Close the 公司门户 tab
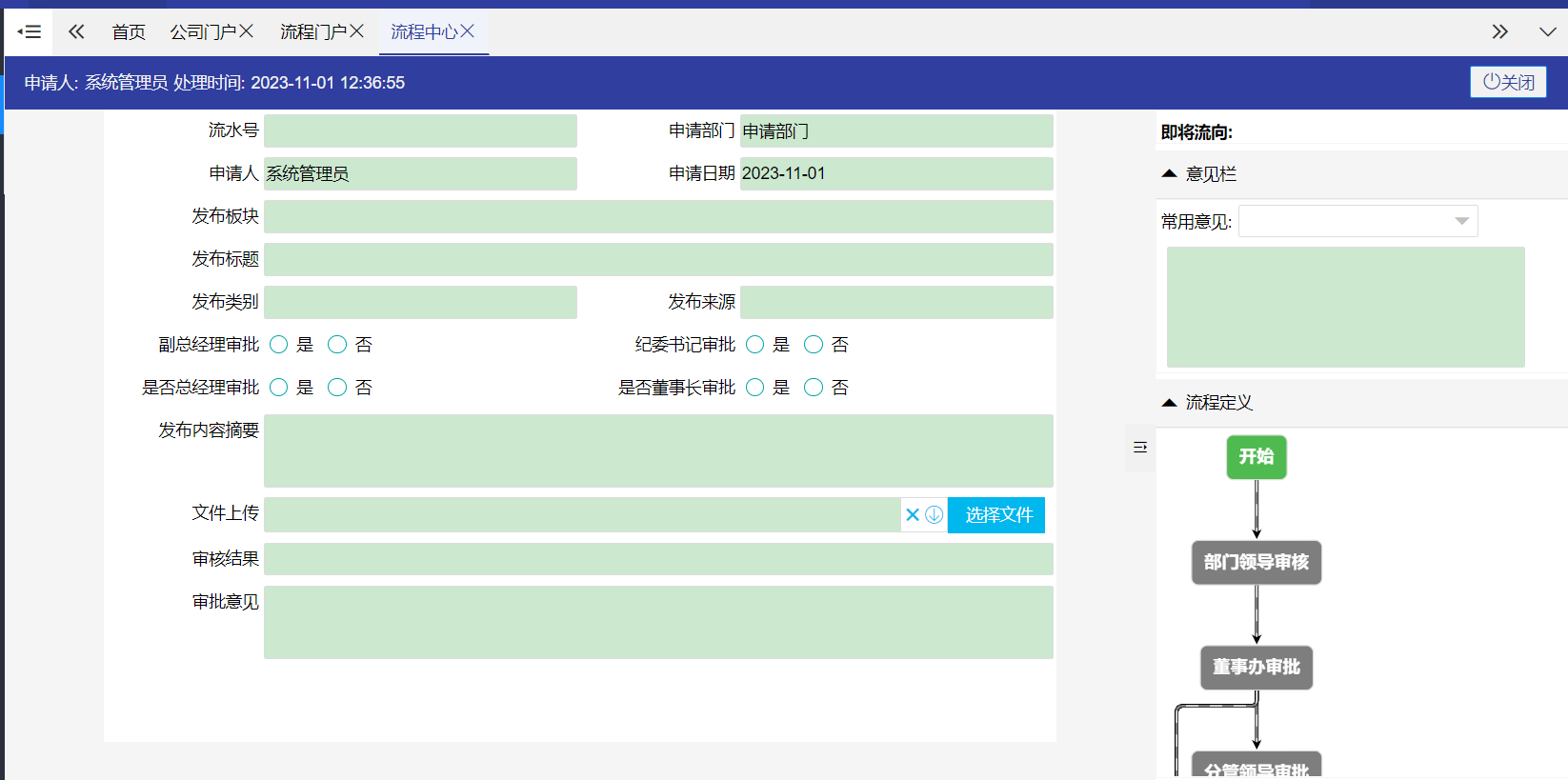The image size is (1568, 780). (246, 31)
